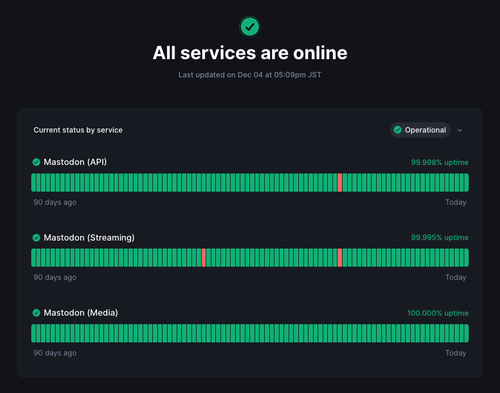Click the first red outage bar in Mastodon (Streaming)
This screenshot has height=393, width=500.
coord(204,258)
